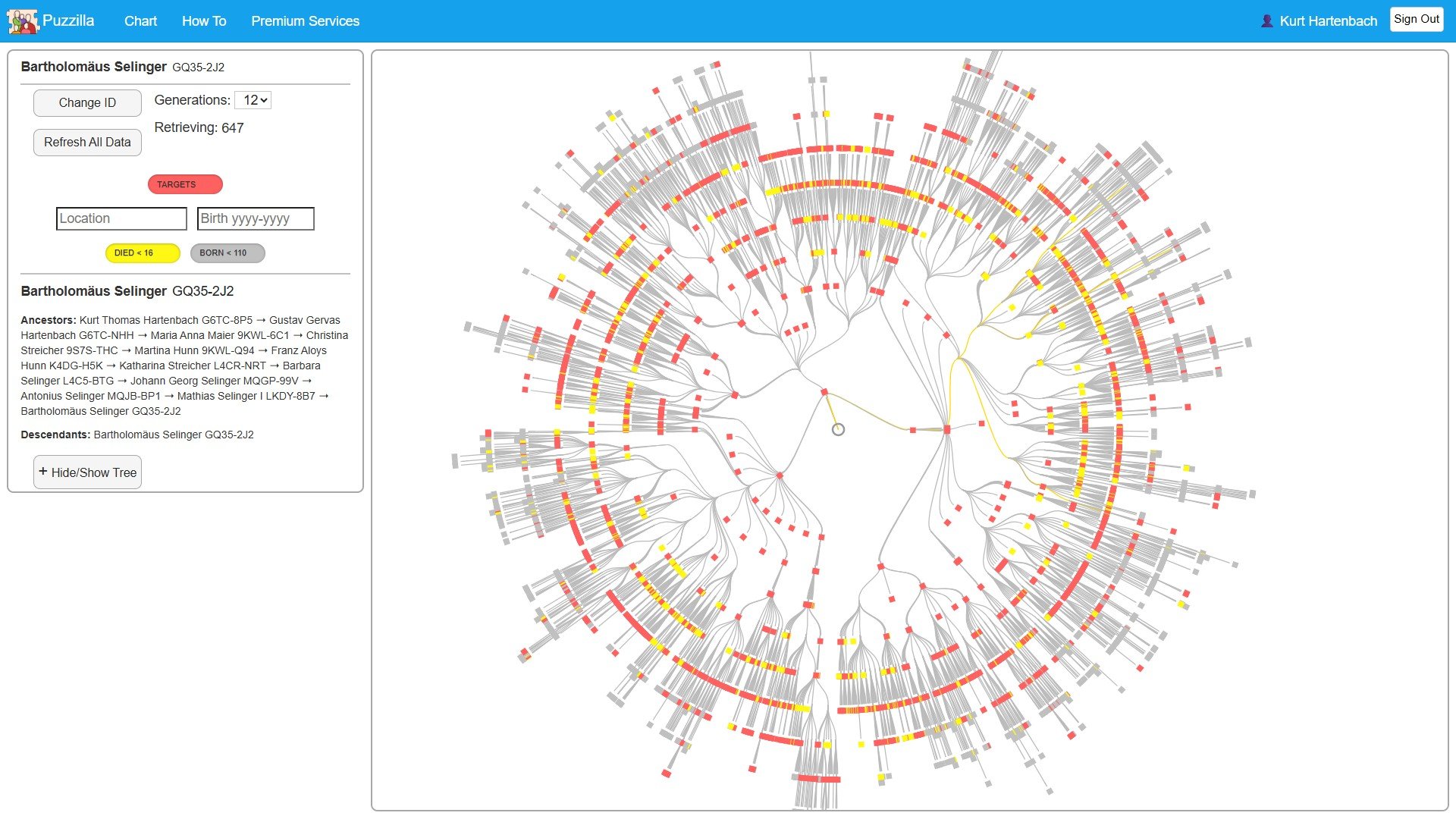Toggle the yellow DIED < 16 filter
Screen dimensions: 1456x819
coord(143,253)
